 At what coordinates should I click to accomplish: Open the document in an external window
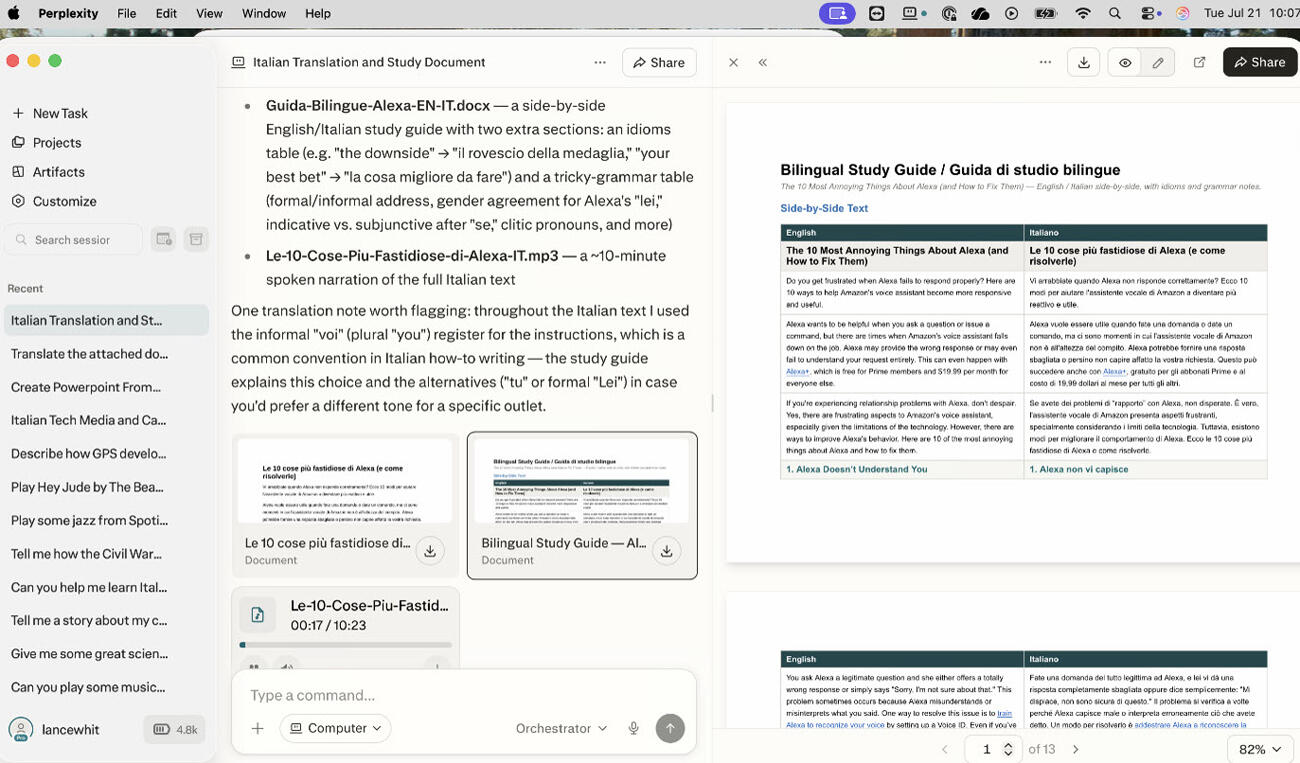click(1200, 62)
